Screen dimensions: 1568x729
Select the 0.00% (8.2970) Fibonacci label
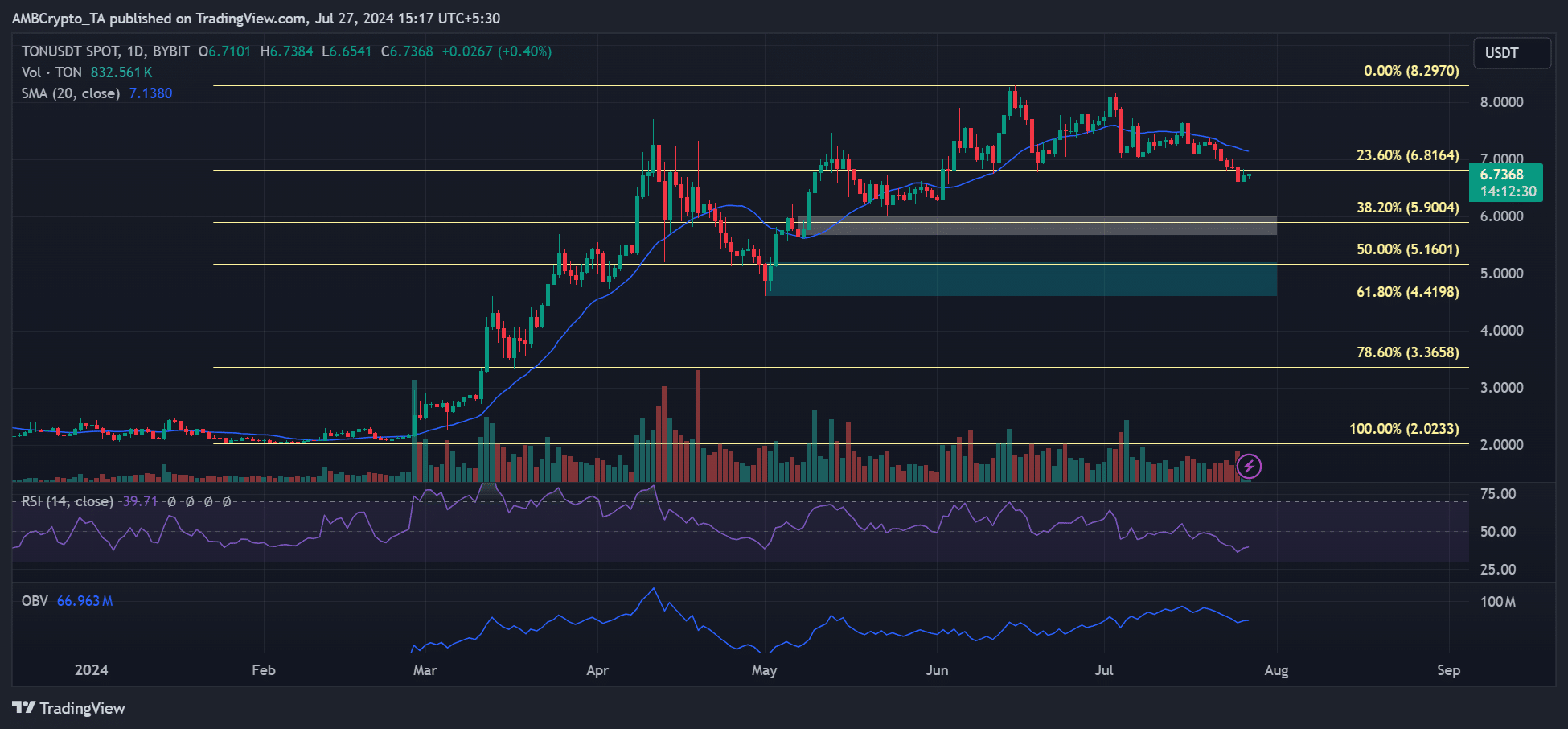click(x=1411, y=71)
